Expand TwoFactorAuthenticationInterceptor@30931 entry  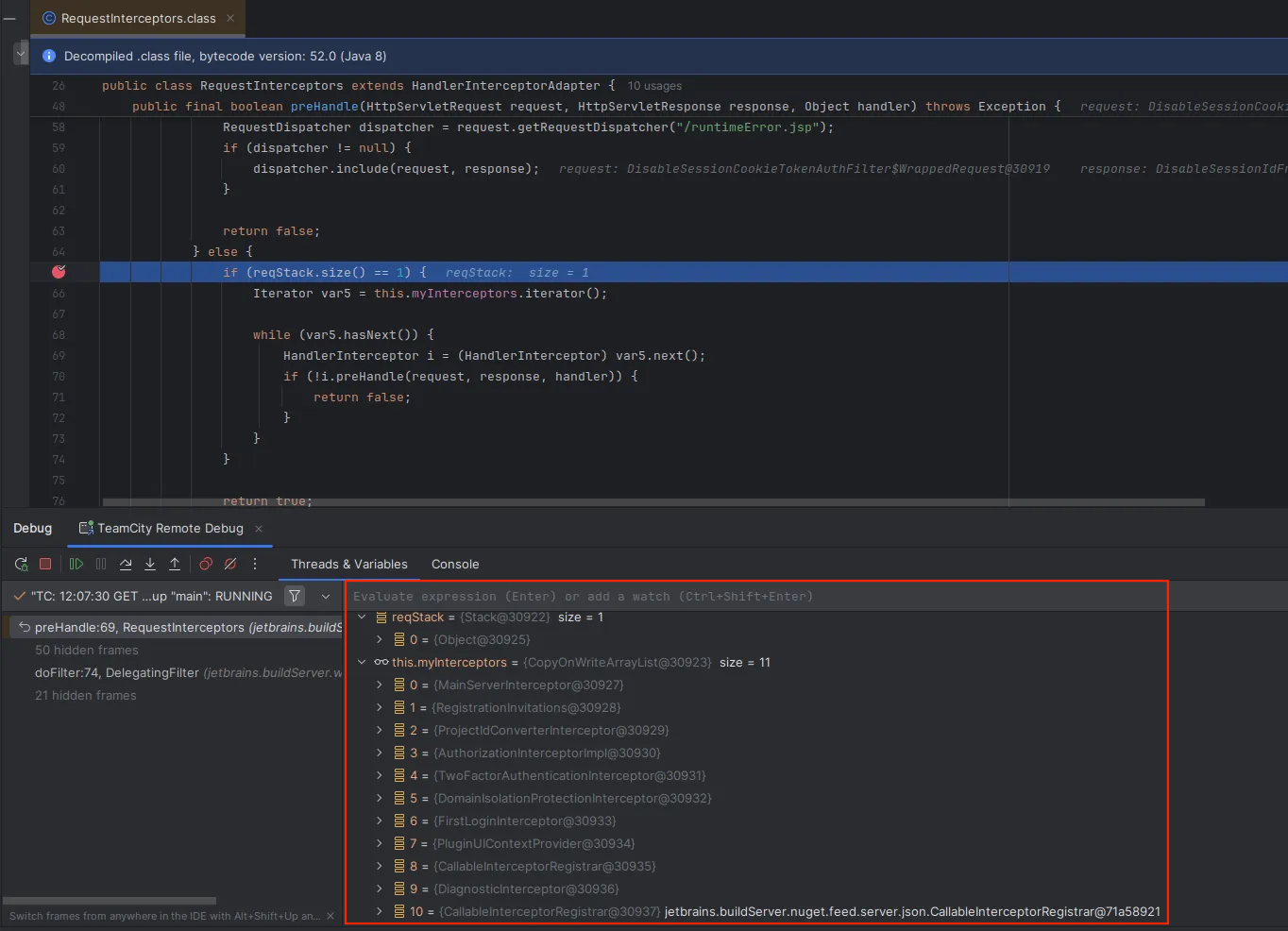coord(380,775)
